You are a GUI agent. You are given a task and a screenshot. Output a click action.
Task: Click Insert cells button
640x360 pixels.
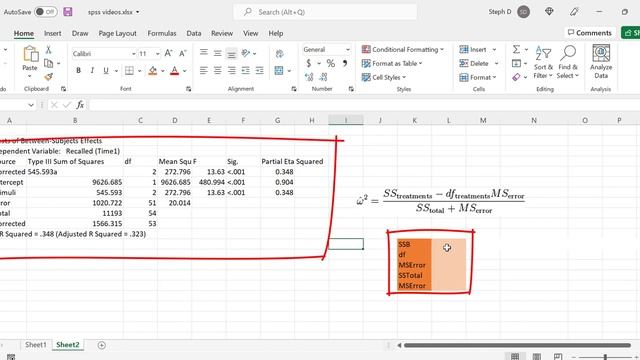473,49
